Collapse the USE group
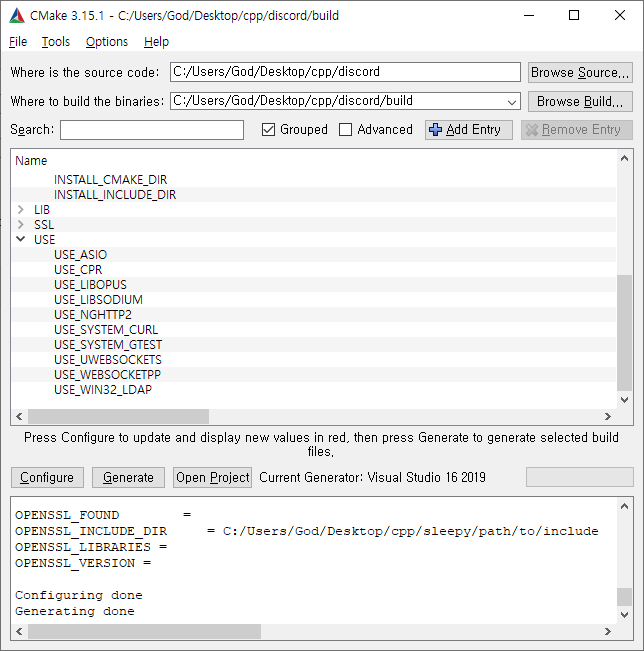The width and height of the screenshot is (644, 651). (x=20, y=240)
